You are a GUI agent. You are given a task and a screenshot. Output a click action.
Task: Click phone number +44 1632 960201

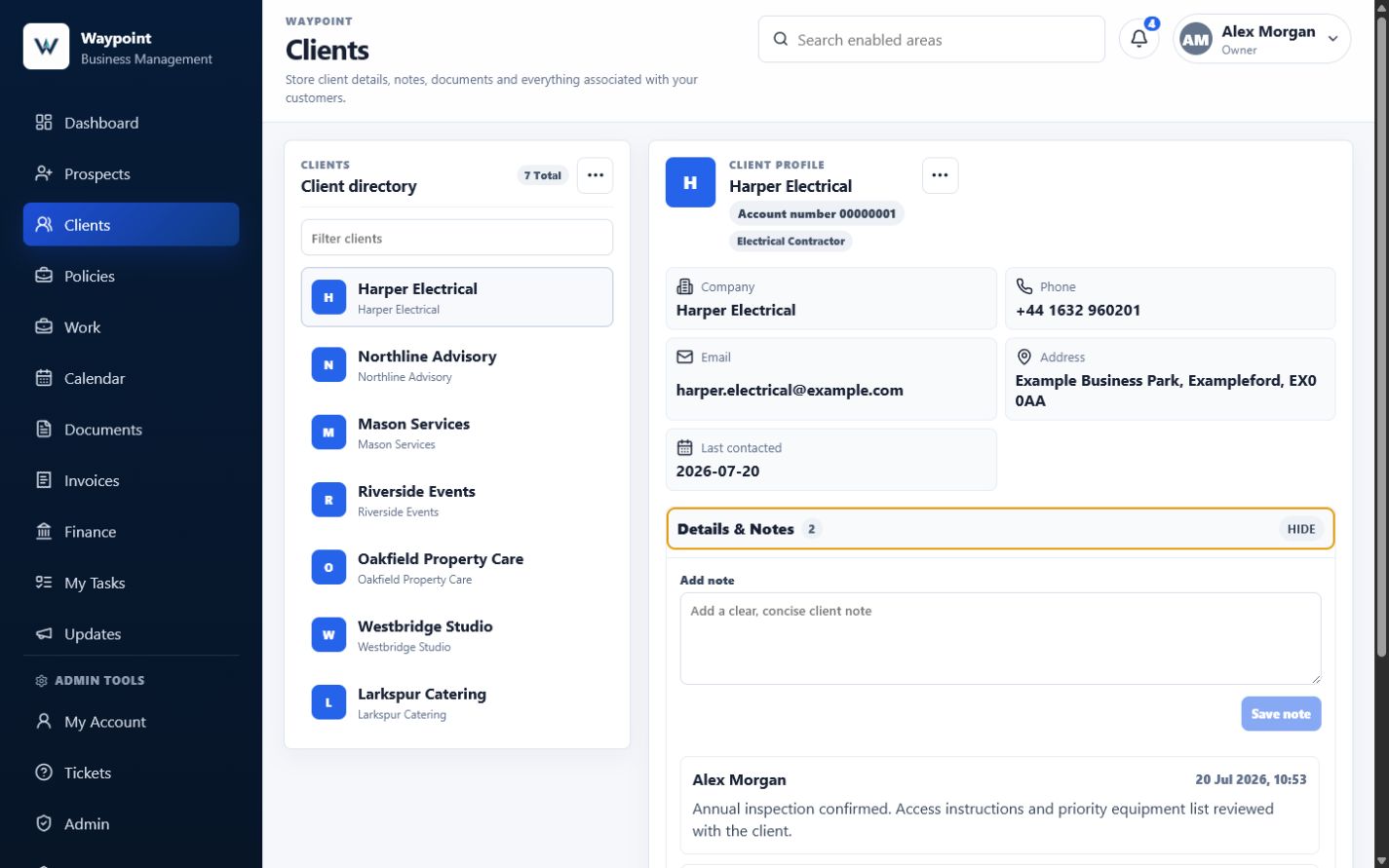coord(1078,310)
